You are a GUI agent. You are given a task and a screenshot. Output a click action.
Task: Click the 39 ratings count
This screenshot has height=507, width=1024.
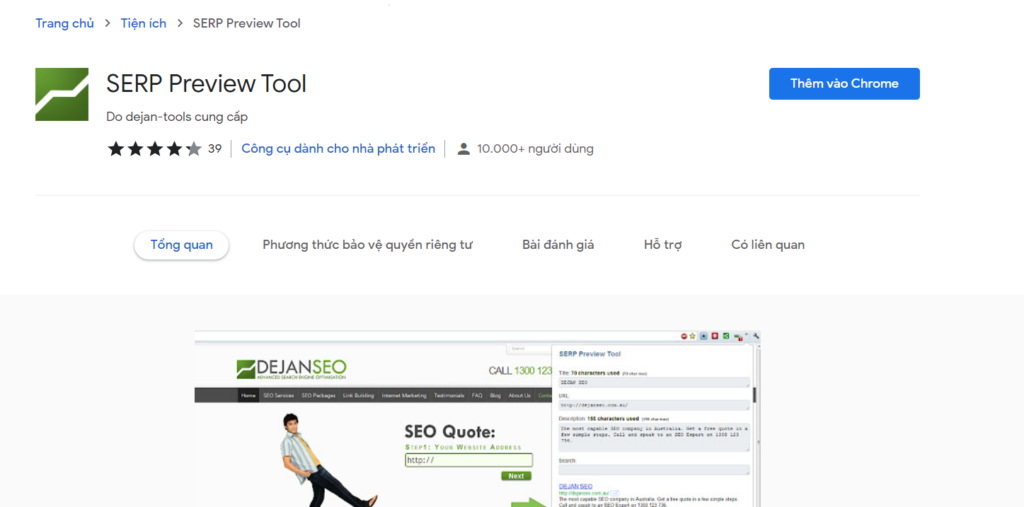click(x=215, y=149)
